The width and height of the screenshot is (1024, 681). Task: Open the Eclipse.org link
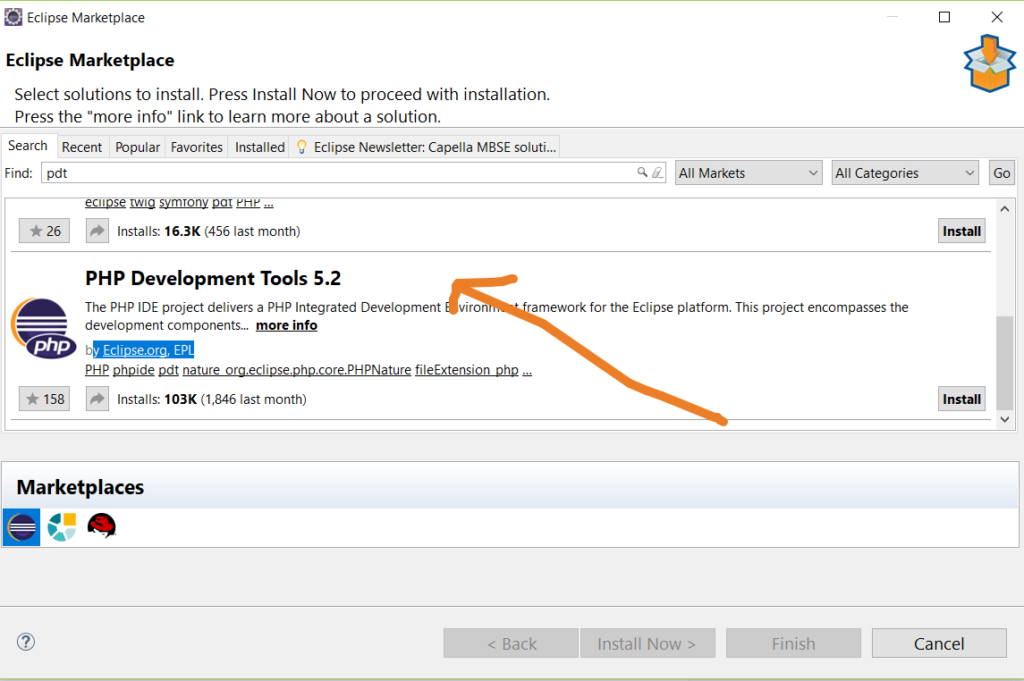tap(133, 349)
